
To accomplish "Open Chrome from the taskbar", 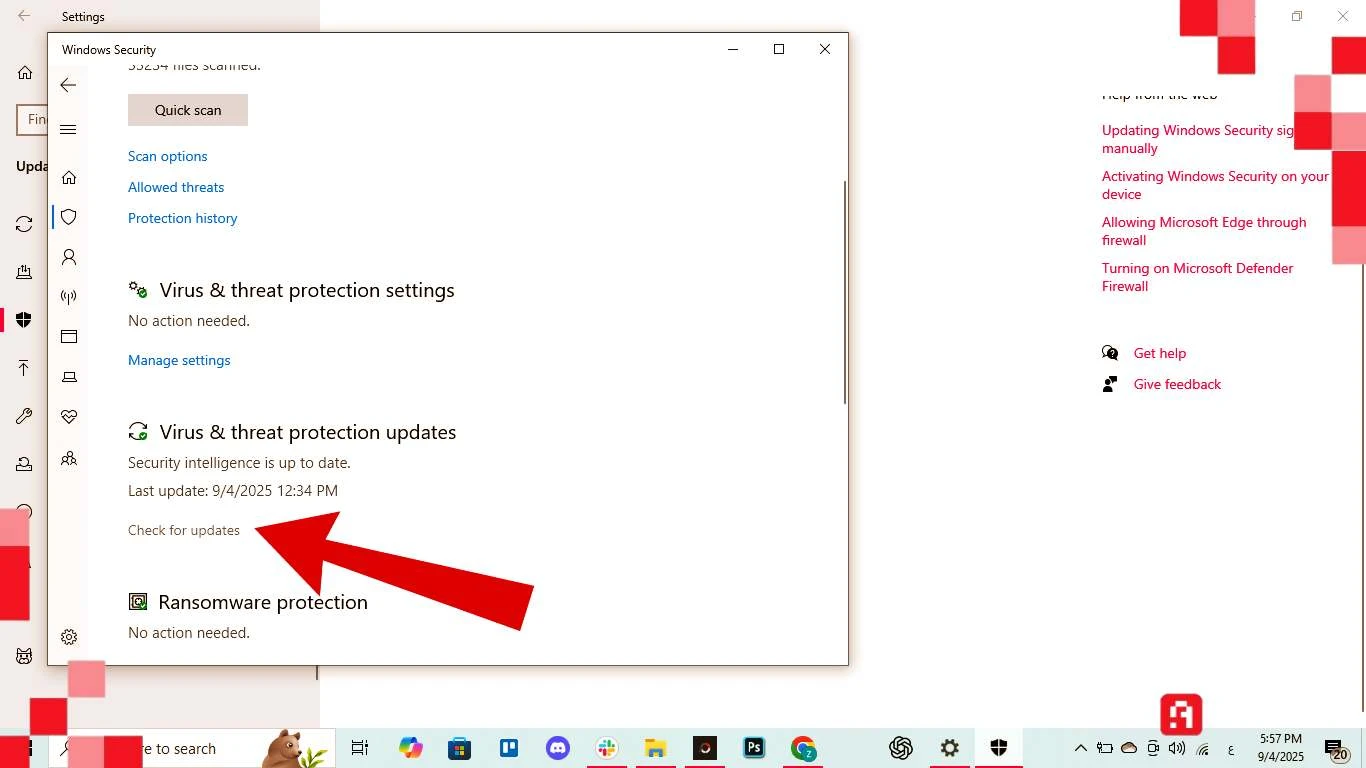I will [x=803, y=748].
